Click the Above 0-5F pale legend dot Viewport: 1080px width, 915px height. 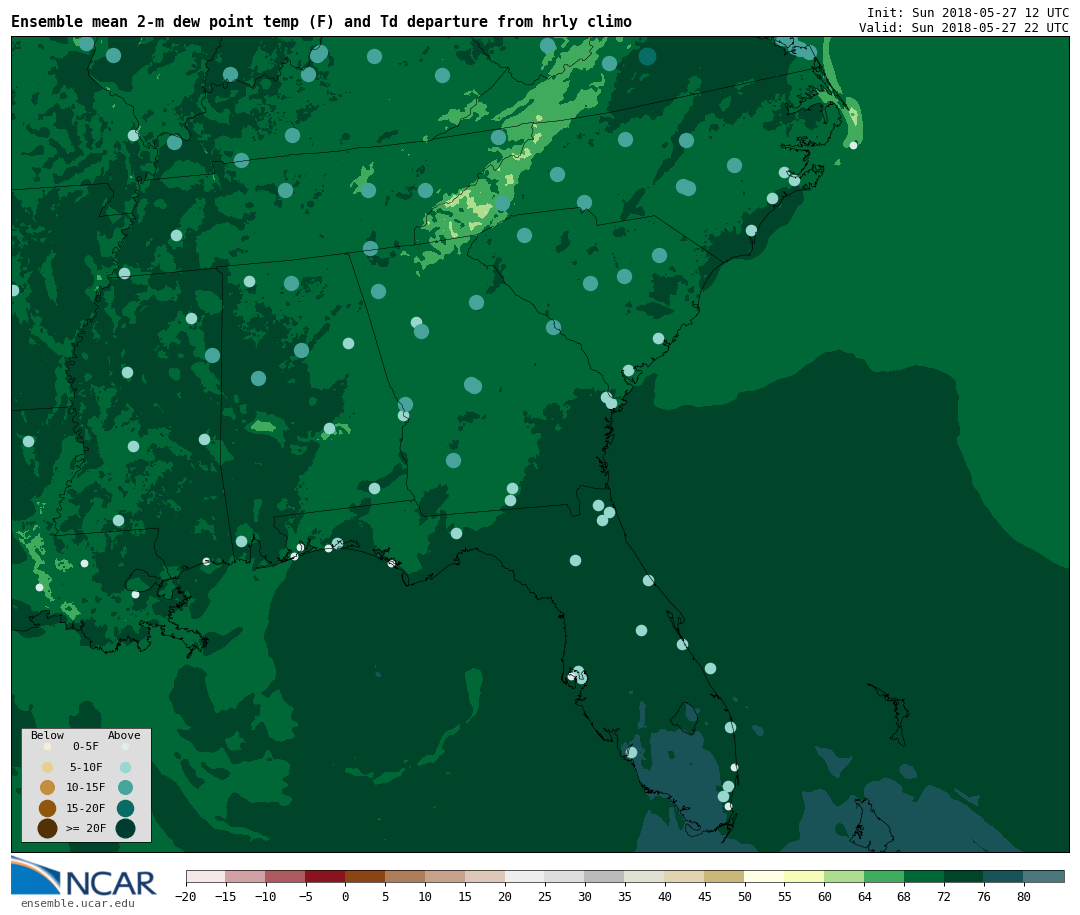pyautogui.click(x=125, y=746)
